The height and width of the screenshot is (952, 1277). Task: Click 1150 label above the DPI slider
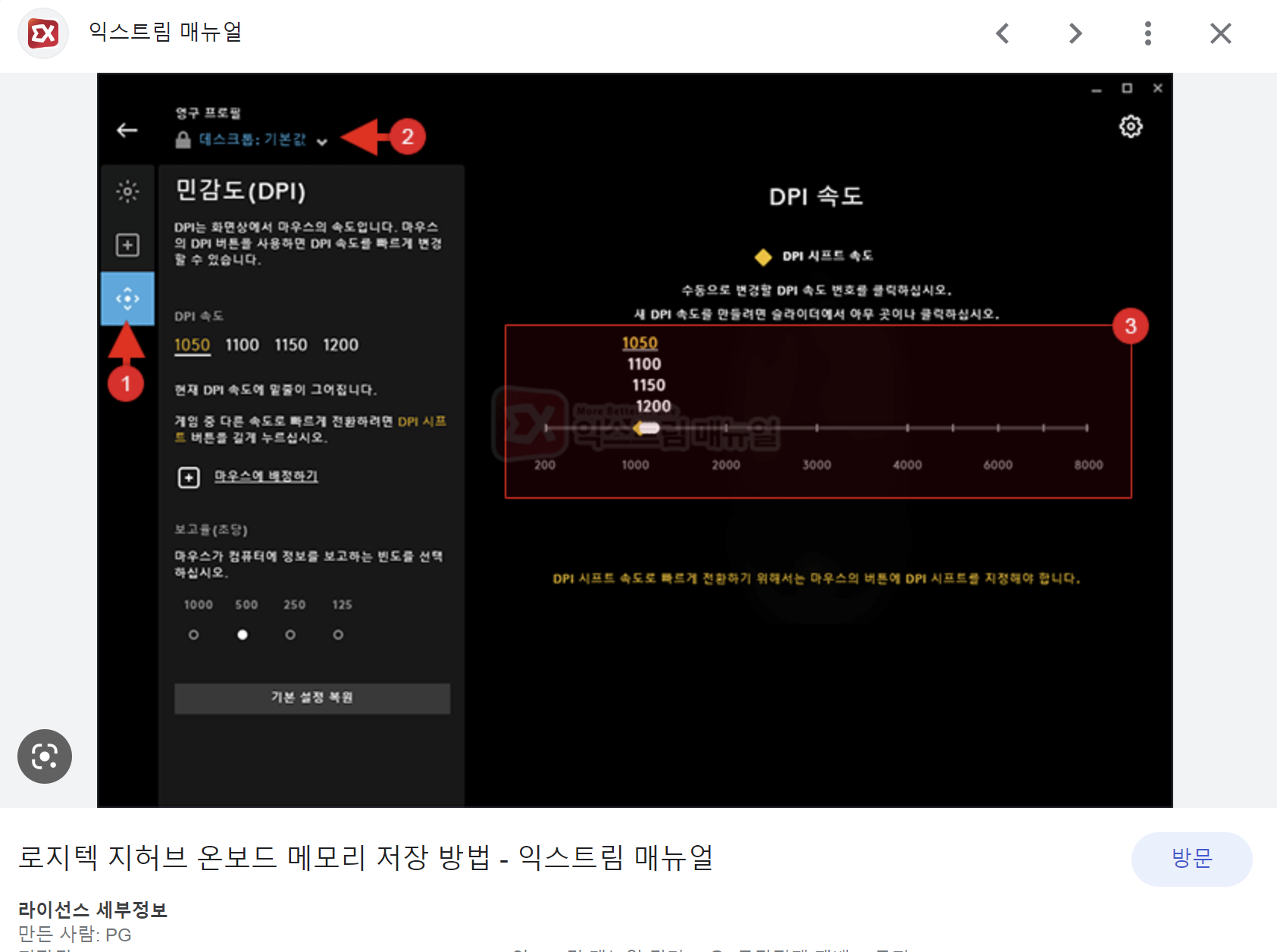point(649,385)
